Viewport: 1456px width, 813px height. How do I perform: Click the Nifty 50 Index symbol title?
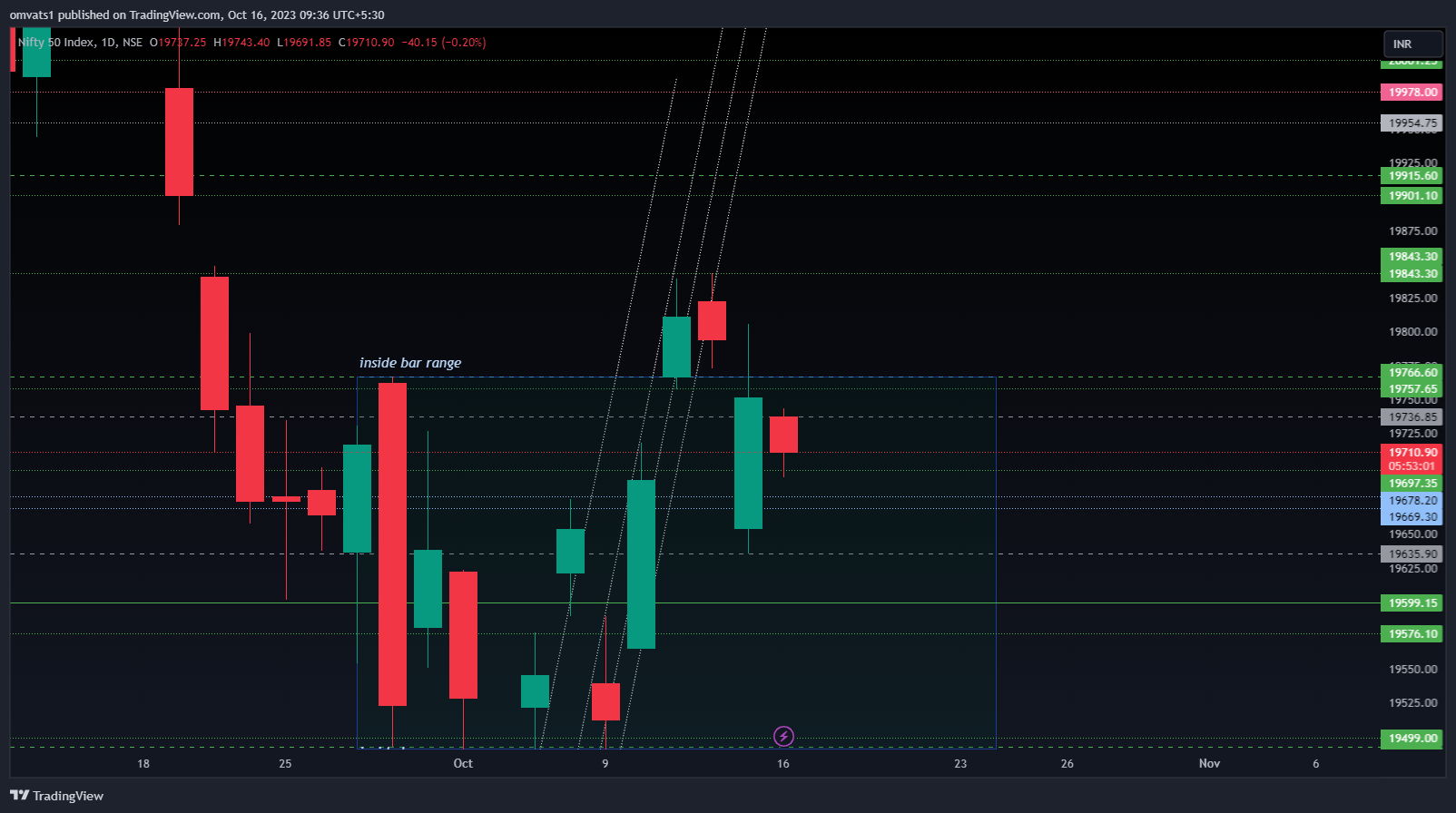pyautogui.click(x=55, y=43)
